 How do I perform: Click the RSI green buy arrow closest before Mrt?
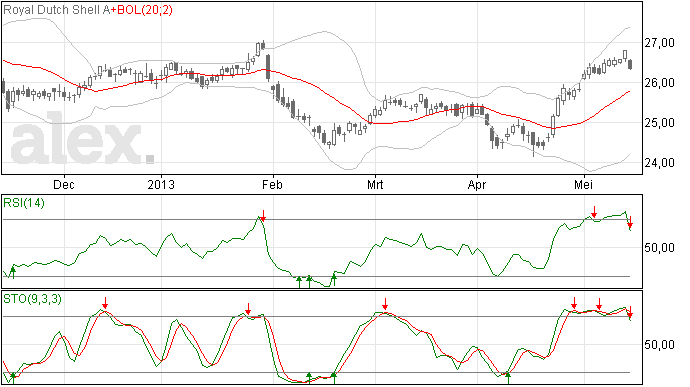click(334, 280)
